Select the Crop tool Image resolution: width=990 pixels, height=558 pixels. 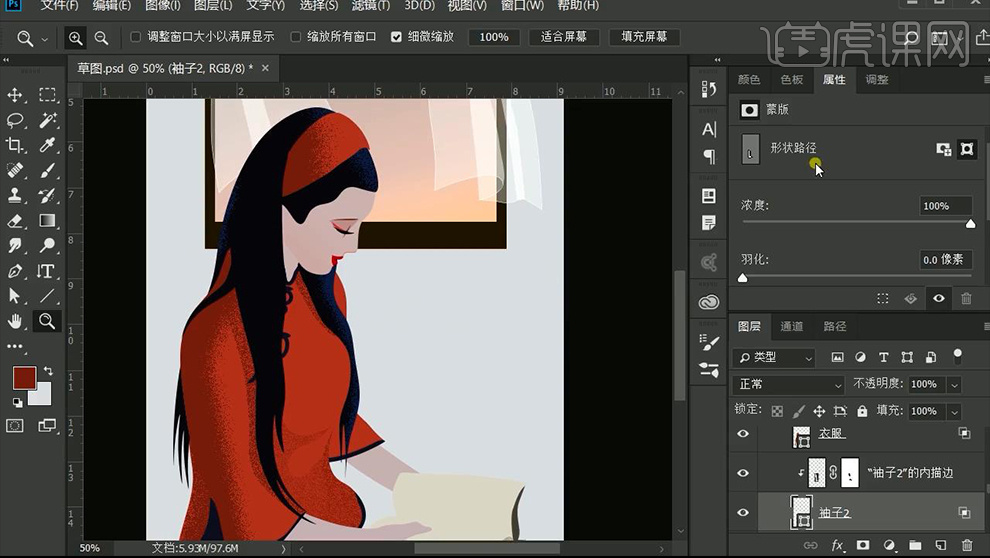tap(15, 145)
